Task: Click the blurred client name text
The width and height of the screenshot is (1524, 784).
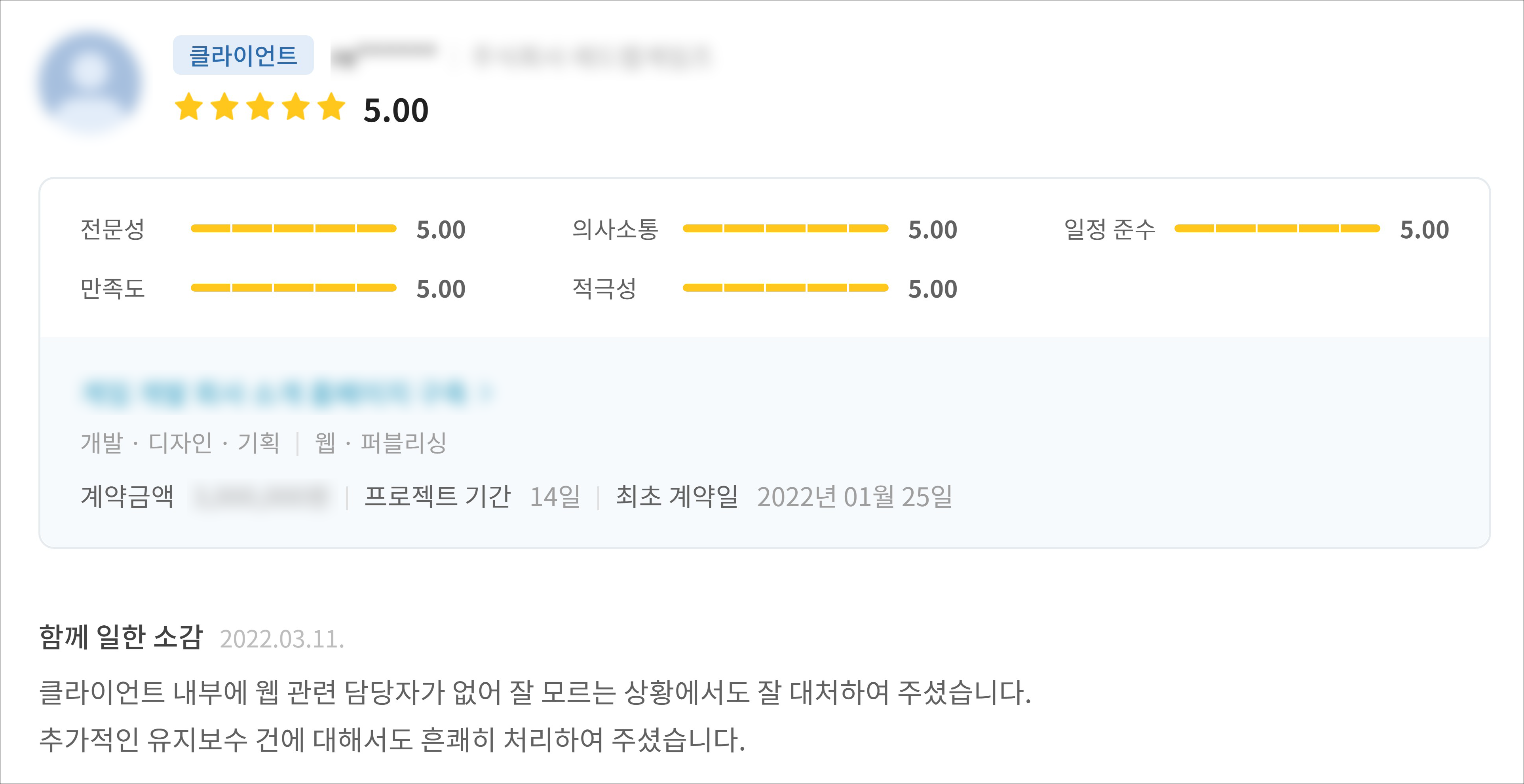Action: click(383, 56)
